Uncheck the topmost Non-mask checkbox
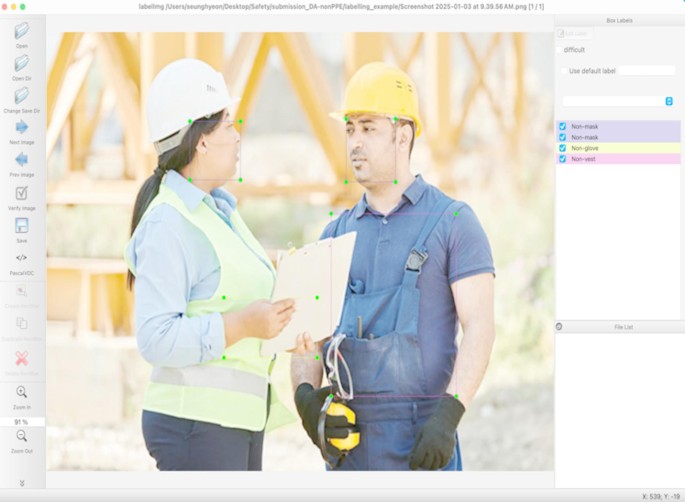685x502 pixels. coord(563,126)
